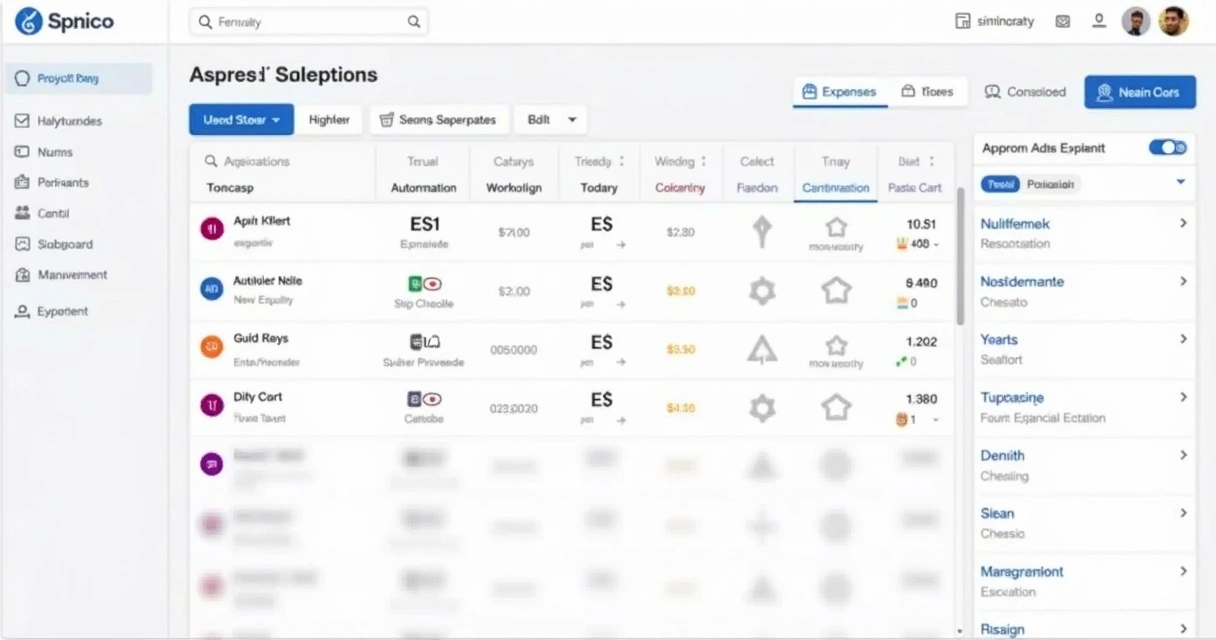Click the person icon in top header

pyautogui.click(x=1099, y=21)
